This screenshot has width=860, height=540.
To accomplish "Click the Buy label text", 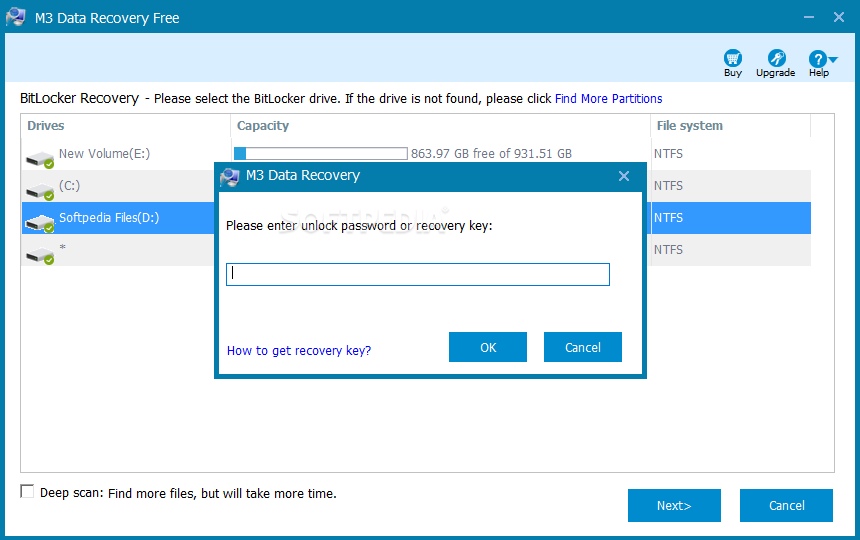I will tap(733, 73).
